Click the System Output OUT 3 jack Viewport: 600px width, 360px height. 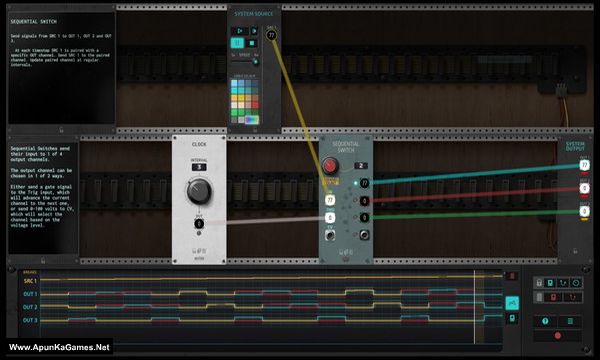584,211
